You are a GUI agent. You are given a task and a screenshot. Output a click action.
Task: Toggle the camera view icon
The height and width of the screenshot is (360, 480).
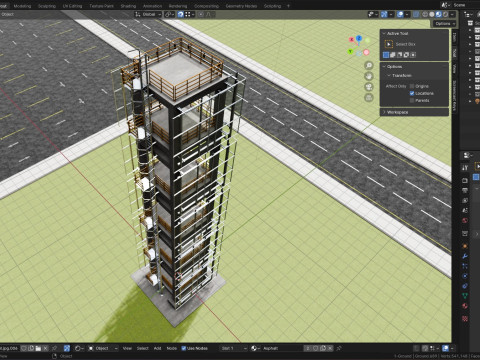(369, 87)
